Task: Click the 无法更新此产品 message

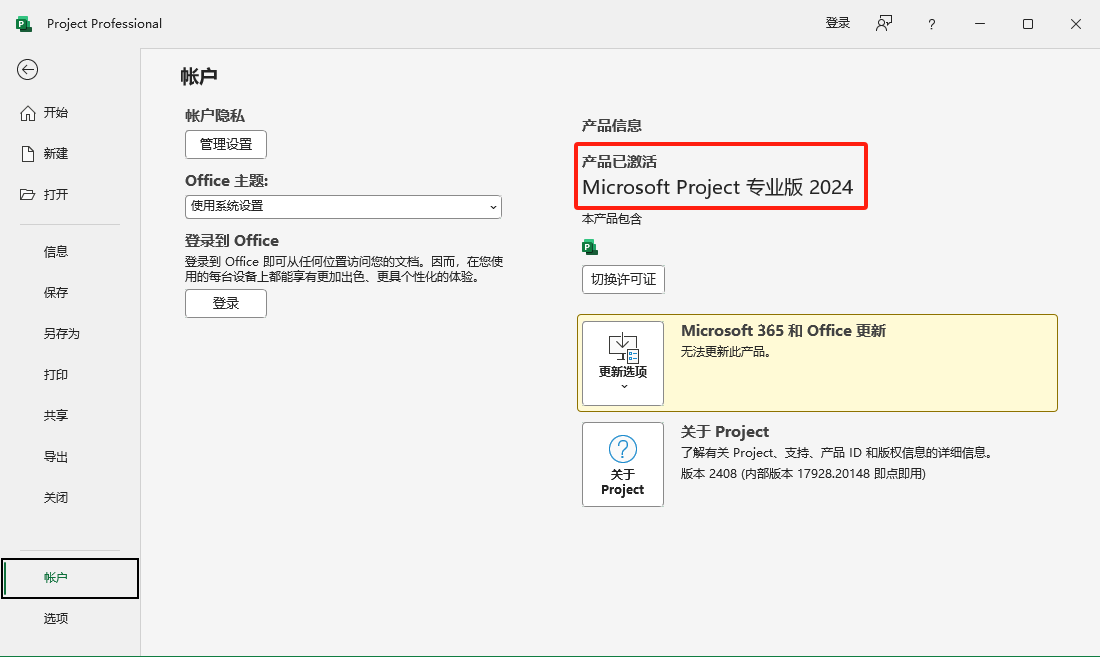Action: coord(726,351)
